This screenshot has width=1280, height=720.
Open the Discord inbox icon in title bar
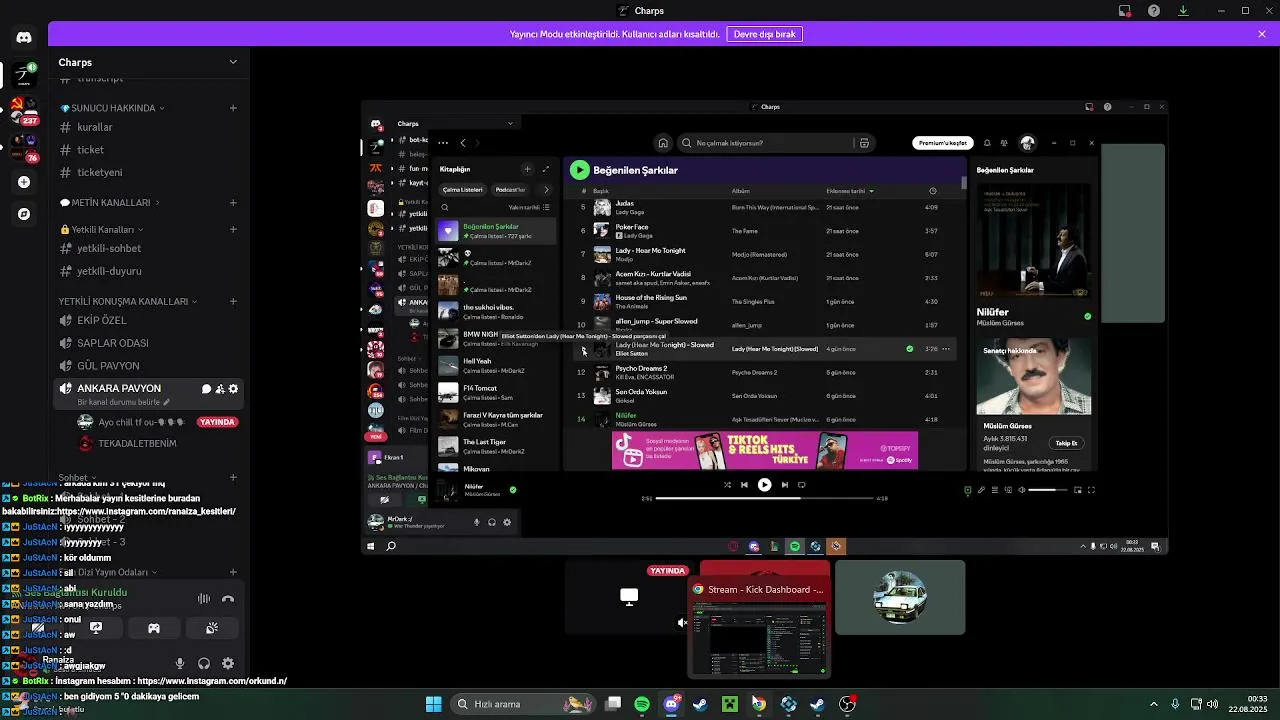coord(1125,11)
